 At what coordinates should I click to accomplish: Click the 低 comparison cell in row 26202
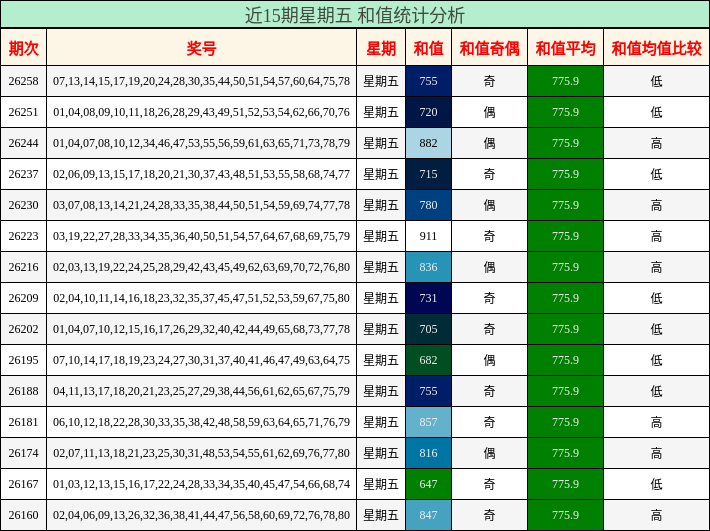point(657,329)
